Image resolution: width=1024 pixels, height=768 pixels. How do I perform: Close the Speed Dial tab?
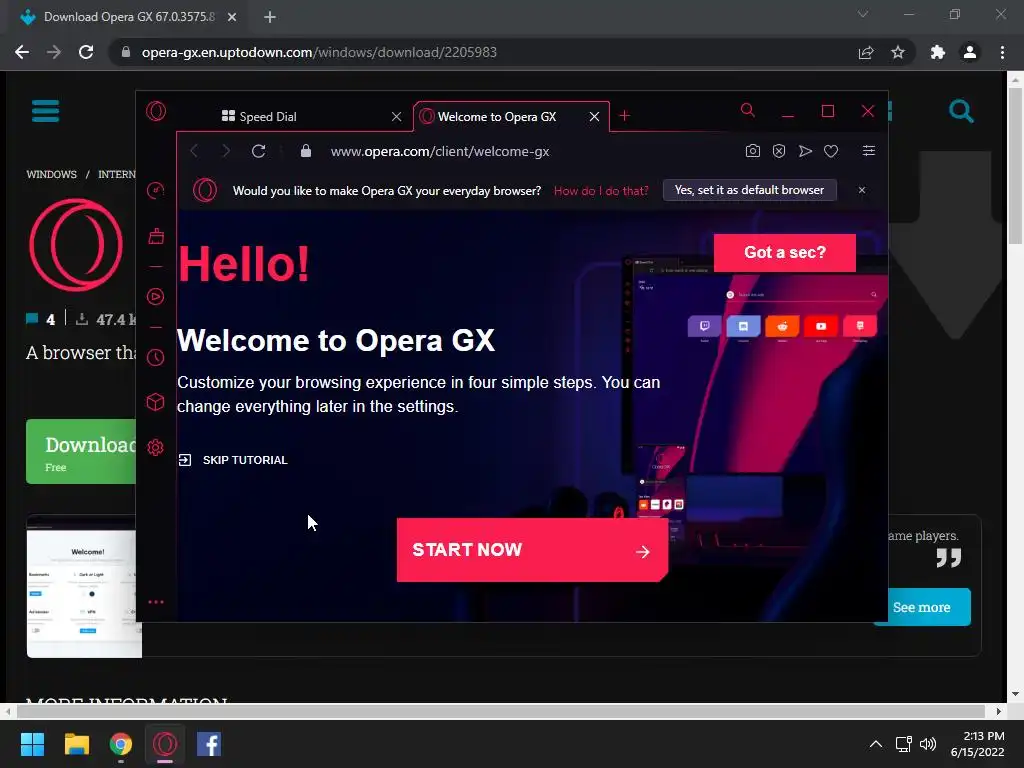click(396, 116)
